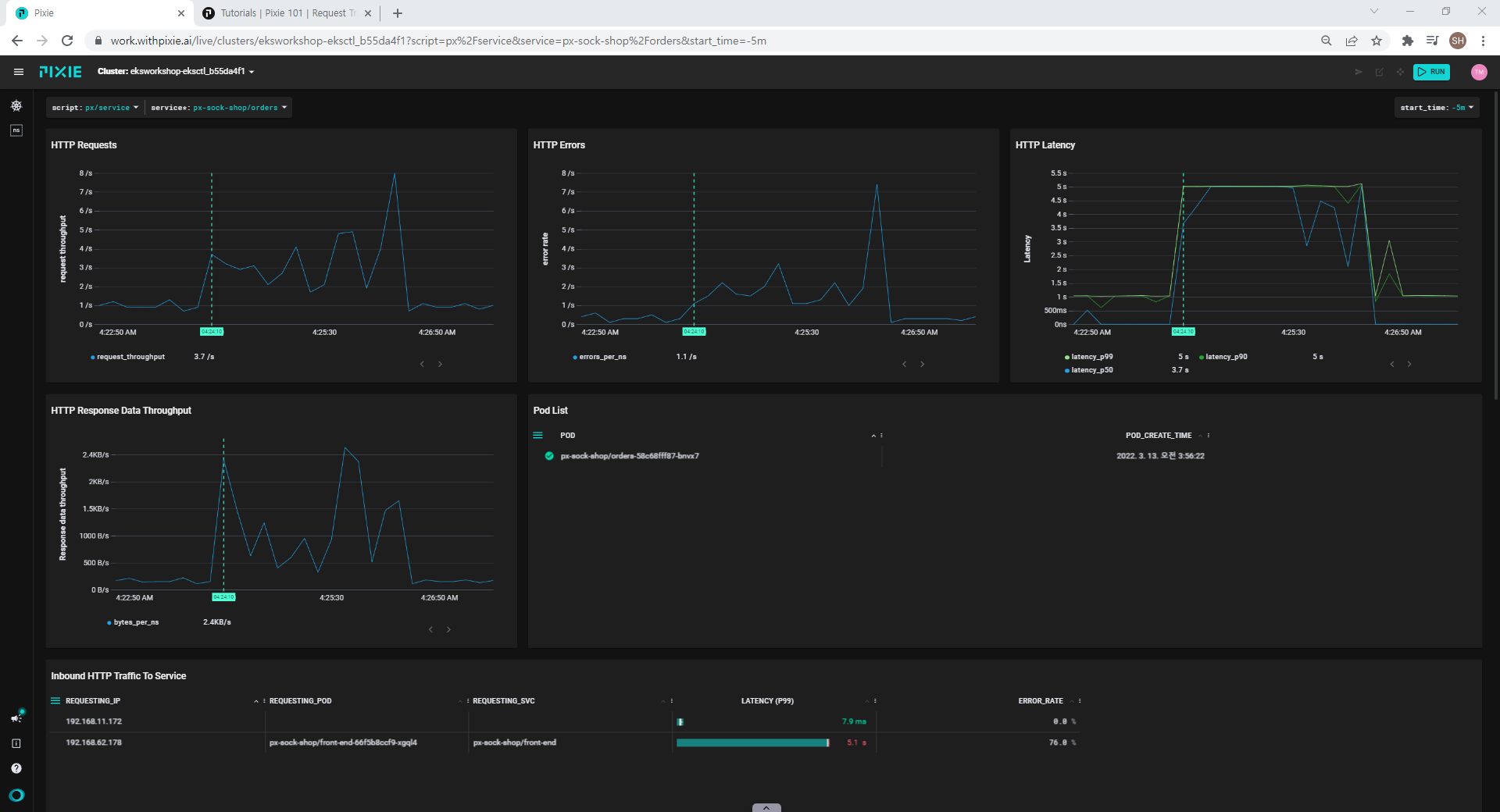The height and width of the screenshot is (812, 1500).
Task: Reload the browser page
Action: (x=67, y=41)
